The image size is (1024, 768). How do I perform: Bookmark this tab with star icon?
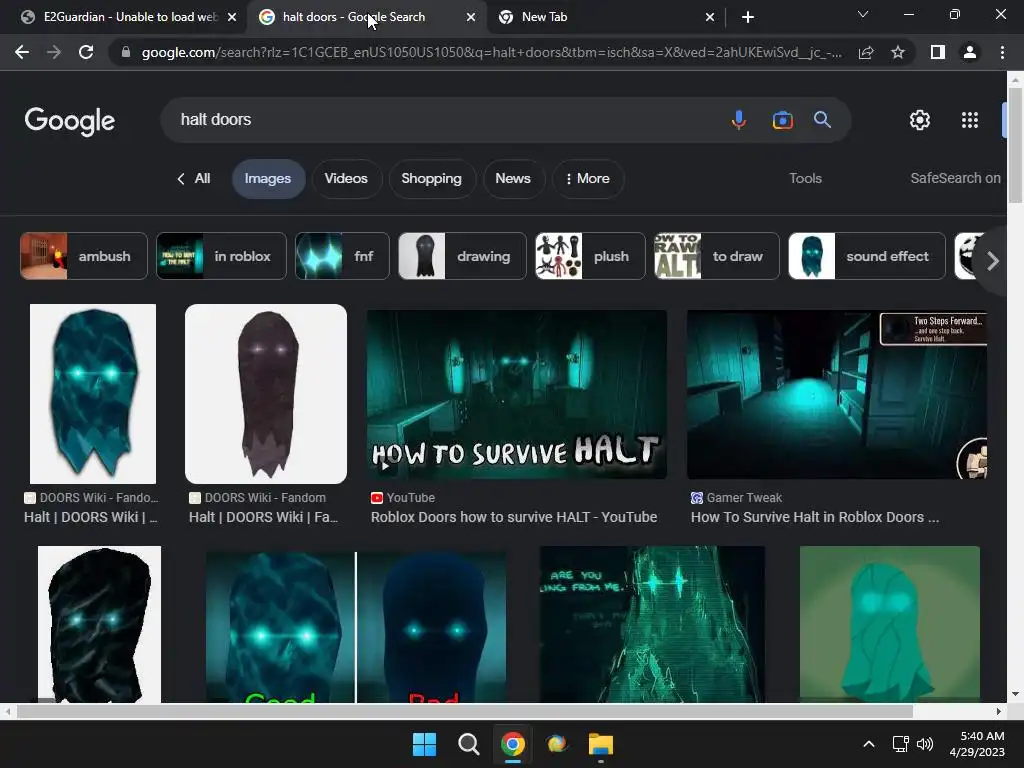click(x=898, y=52)
